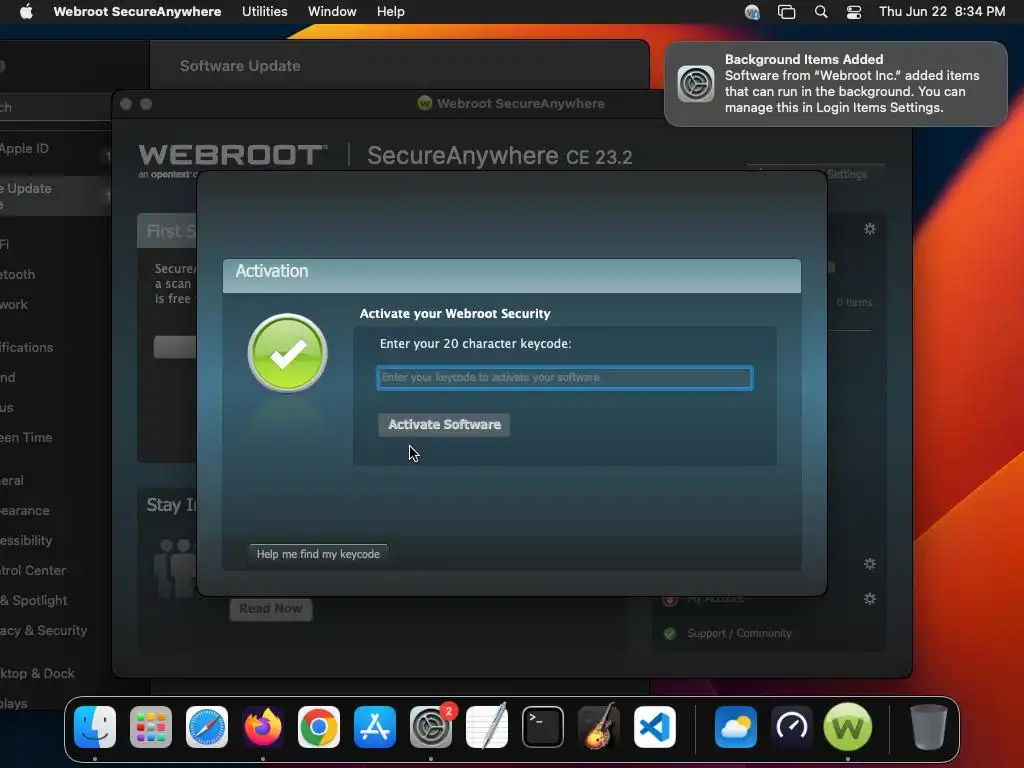Open Finder from the Dock
The height and width of the screenshot is (768, 1024).
coord(95,726)
